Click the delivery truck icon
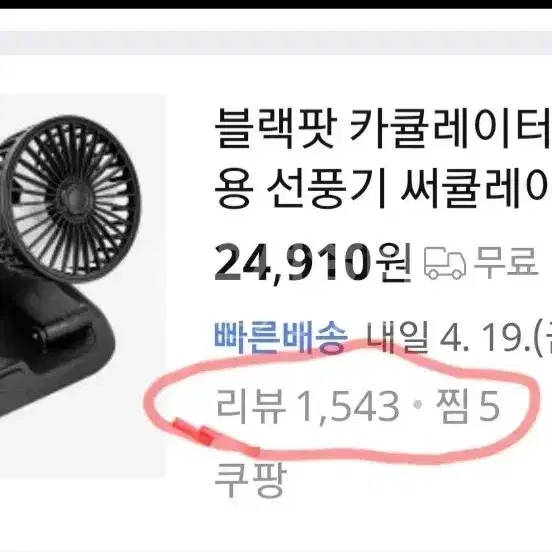Viewport: 552px width, 552px height. (x=445, y=264)
